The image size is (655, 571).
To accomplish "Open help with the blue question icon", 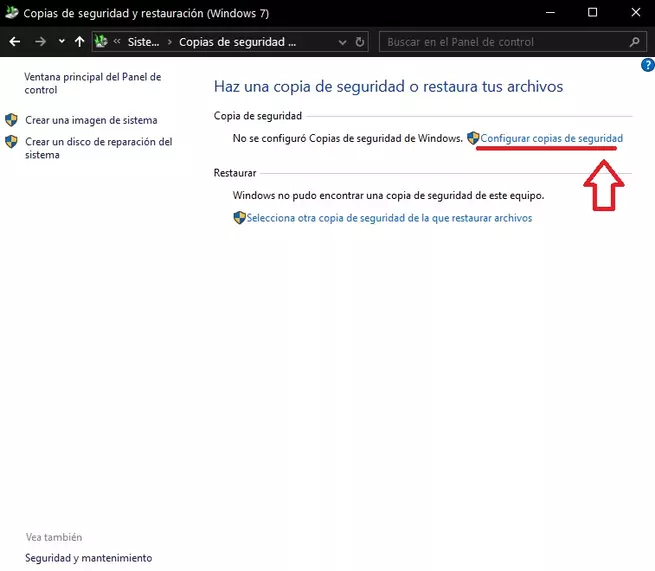I will [x=648, y=65].
